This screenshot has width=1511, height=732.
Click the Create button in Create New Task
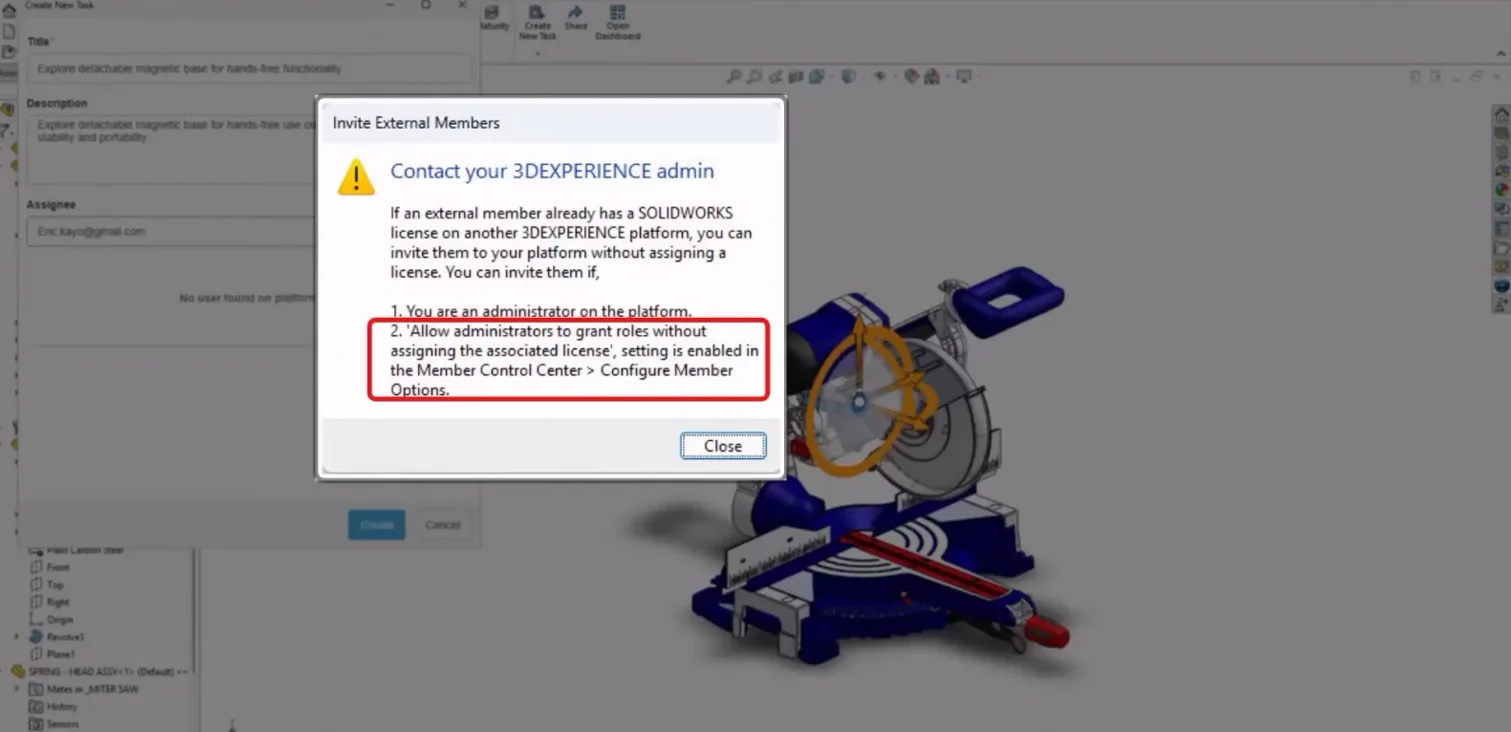[377, 525]
